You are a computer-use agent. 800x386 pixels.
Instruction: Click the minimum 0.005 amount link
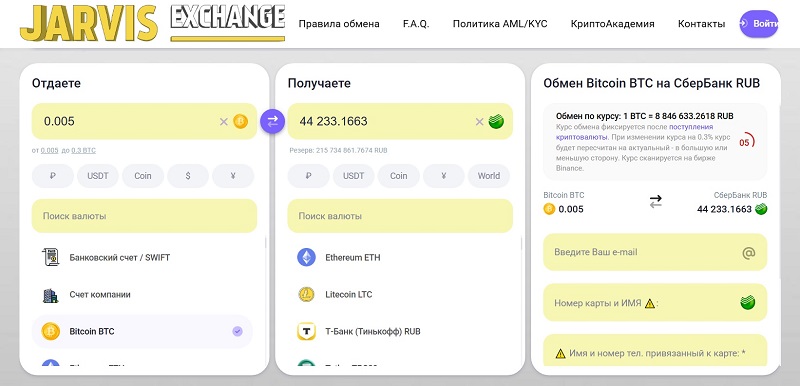coord(49,150)
